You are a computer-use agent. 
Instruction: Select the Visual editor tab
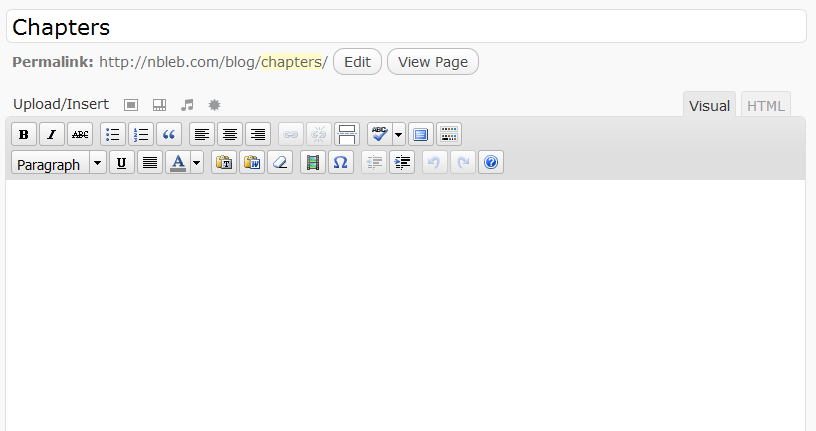(709, 106)
